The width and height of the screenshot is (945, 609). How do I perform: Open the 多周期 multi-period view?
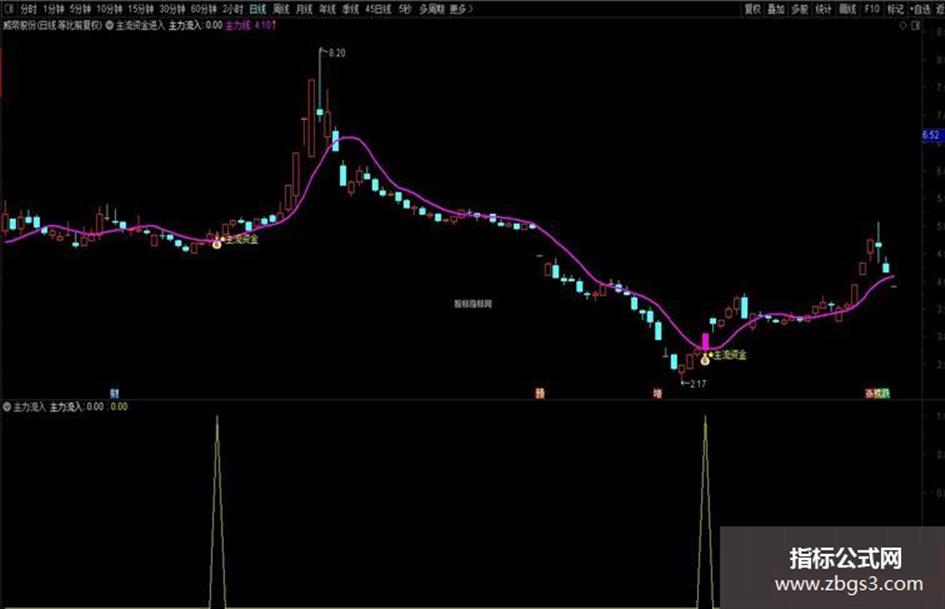(x=432, y=9)
